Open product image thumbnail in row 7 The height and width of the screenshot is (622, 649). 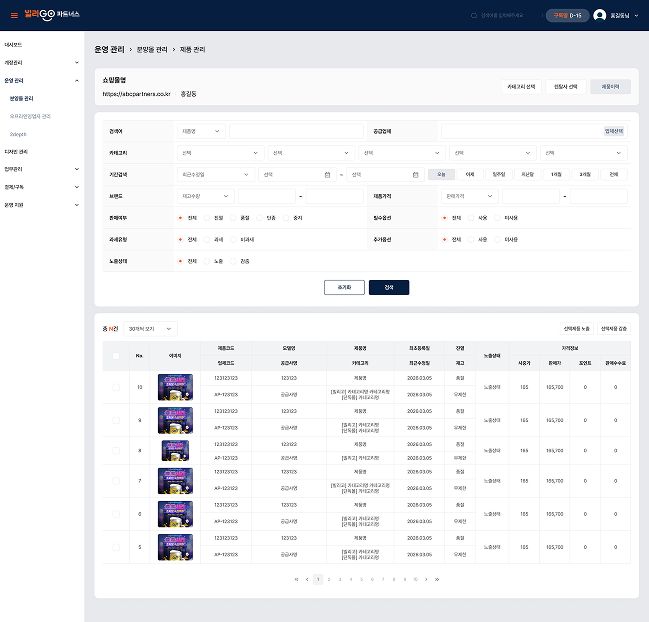175,481
